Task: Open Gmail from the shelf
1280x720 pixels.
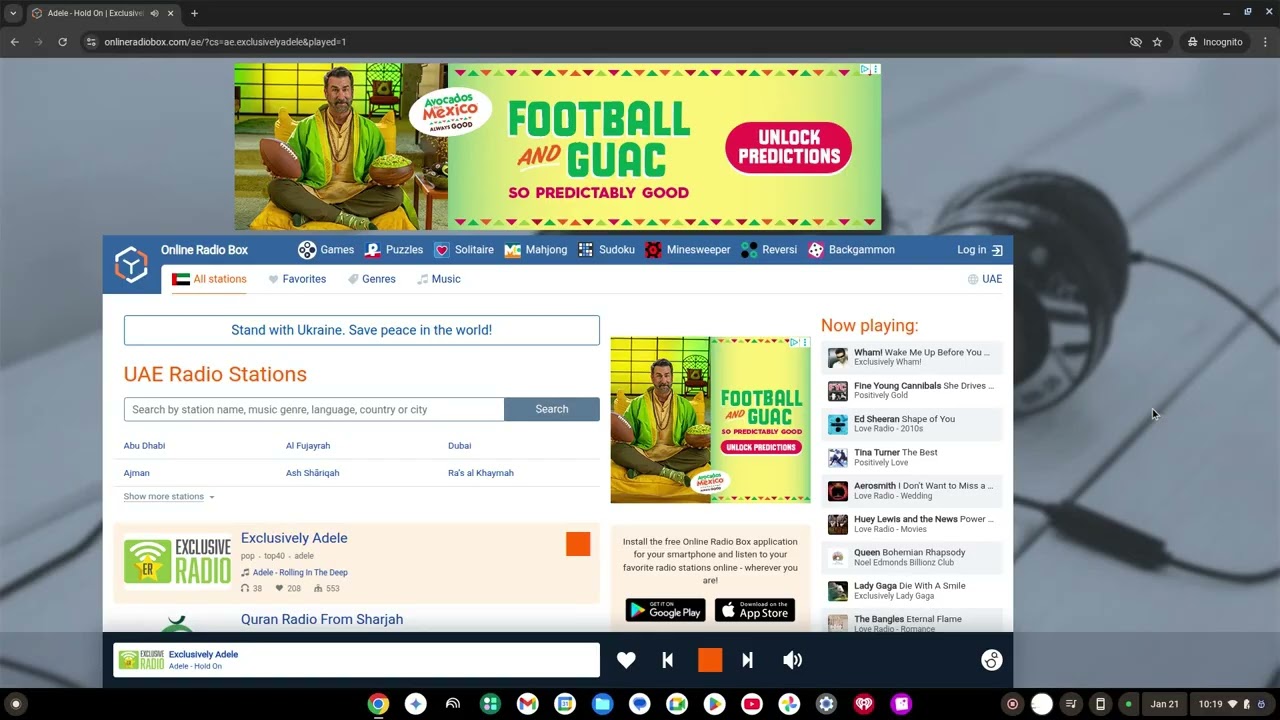Action: tap(527, 704)
